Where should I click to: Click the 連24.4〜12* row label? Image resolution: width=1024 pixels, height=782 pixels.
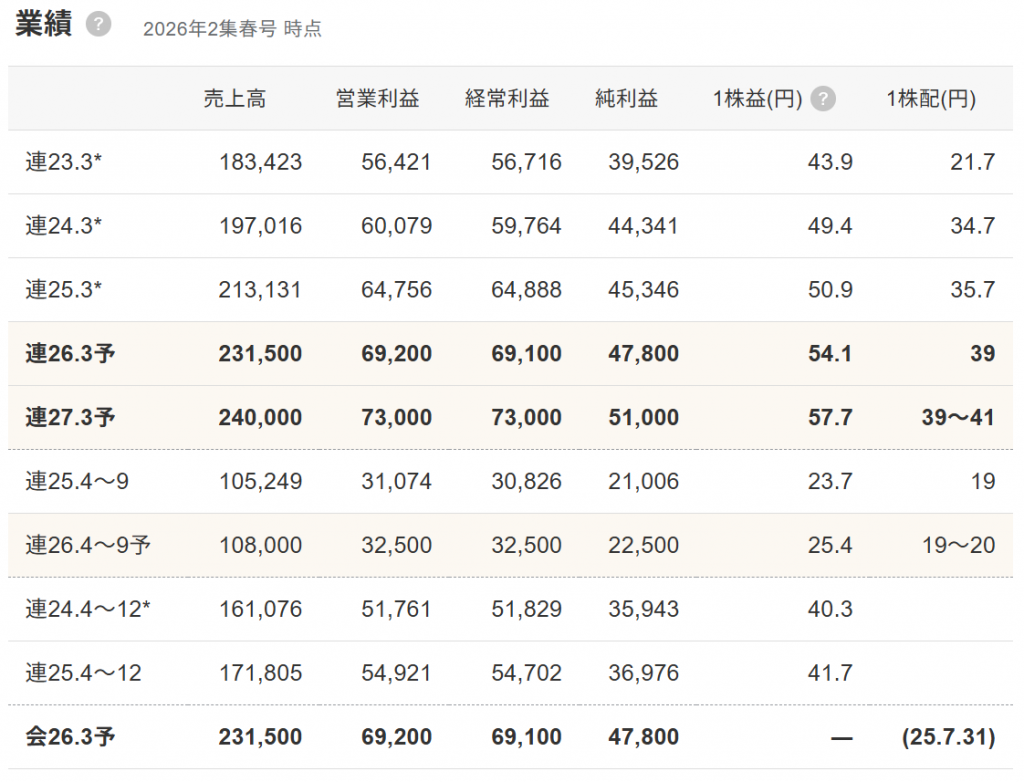pyautogui.click(x=88, y=610)
